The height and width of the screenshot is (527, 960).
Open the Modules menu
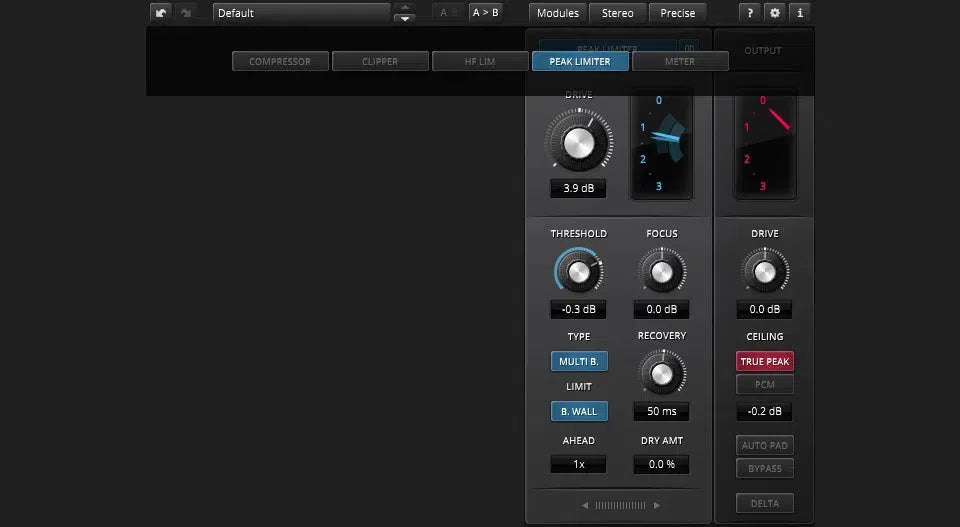(x=558, y=13)
